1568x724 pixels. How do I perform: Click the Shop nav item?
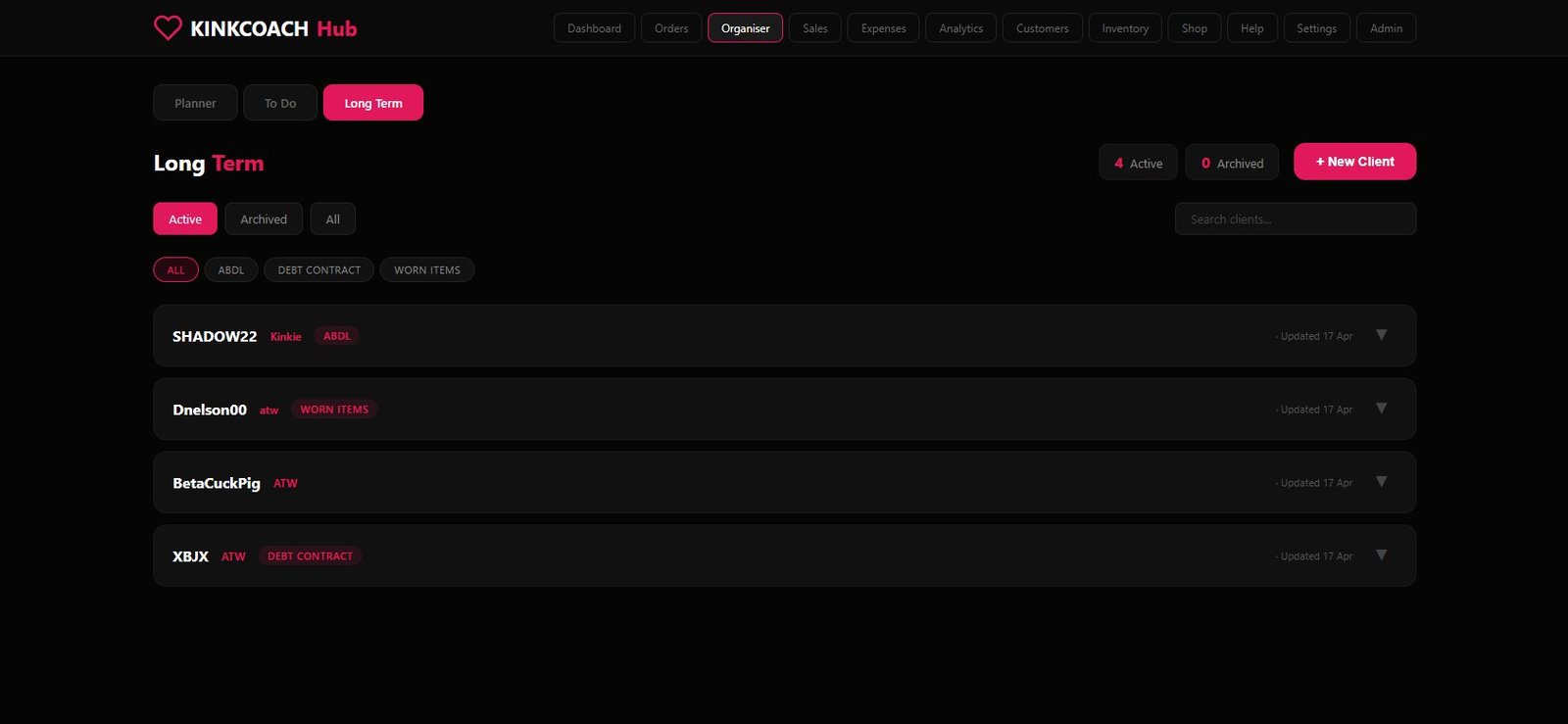[1195, 28]
